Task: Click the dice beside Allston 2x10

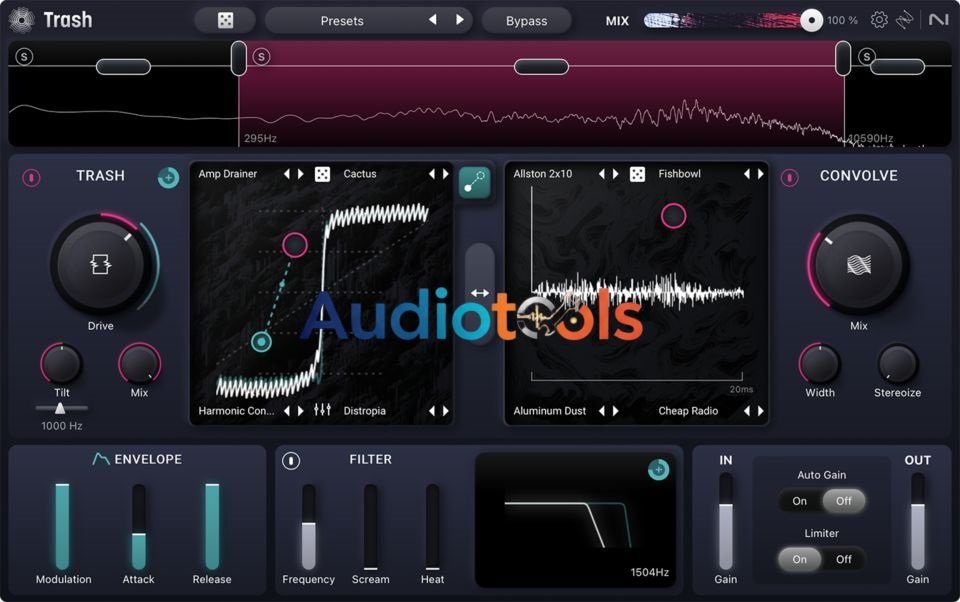Action: (636, 173)
